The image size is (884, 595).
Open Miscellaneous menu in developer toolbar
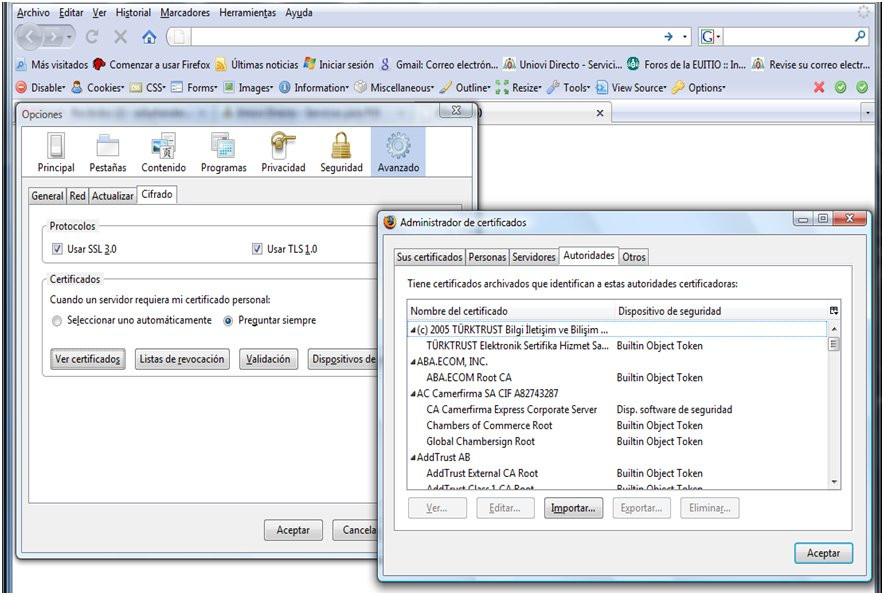click(395, 87)
